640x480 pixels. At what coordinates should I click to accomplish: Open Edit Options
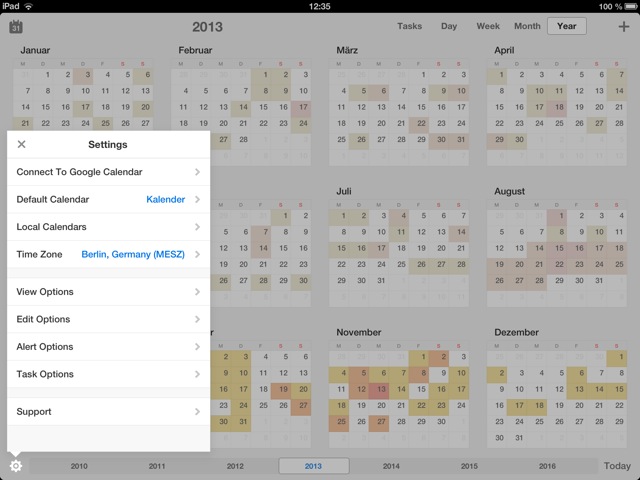108,319
